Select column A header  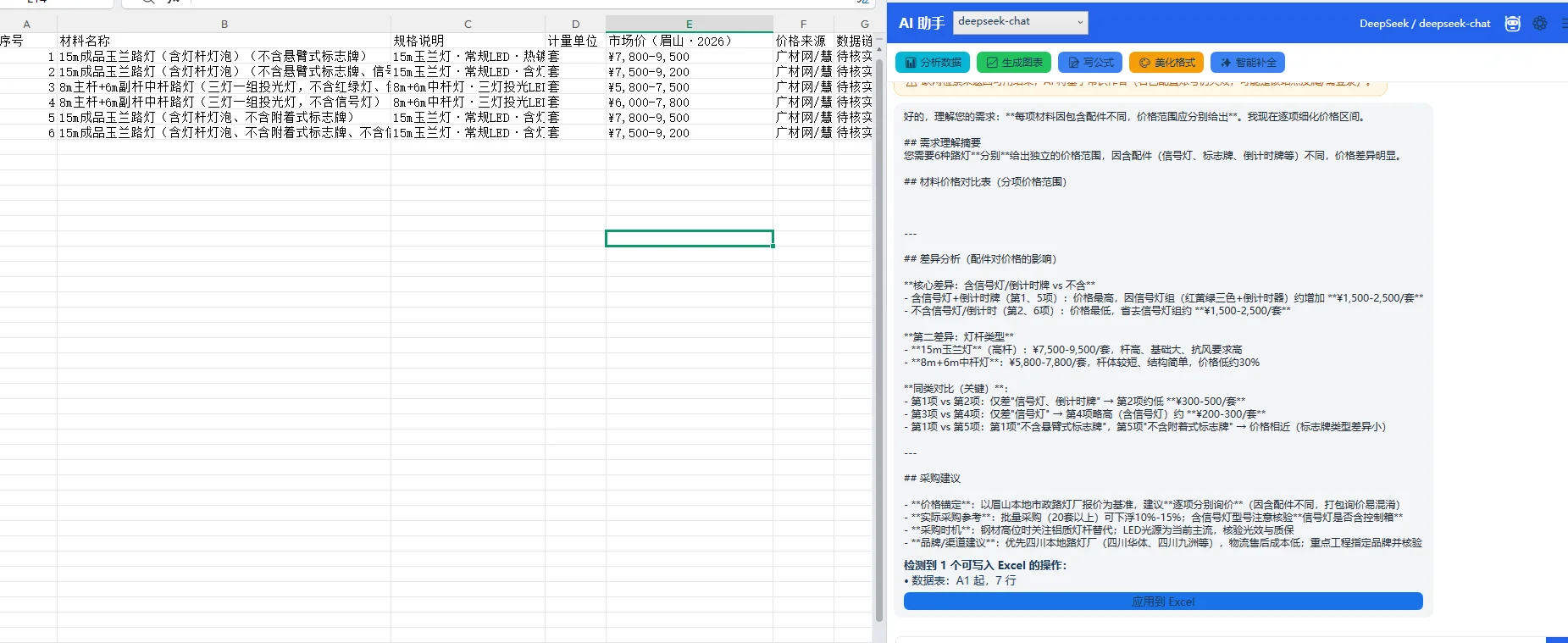(27, 25)
